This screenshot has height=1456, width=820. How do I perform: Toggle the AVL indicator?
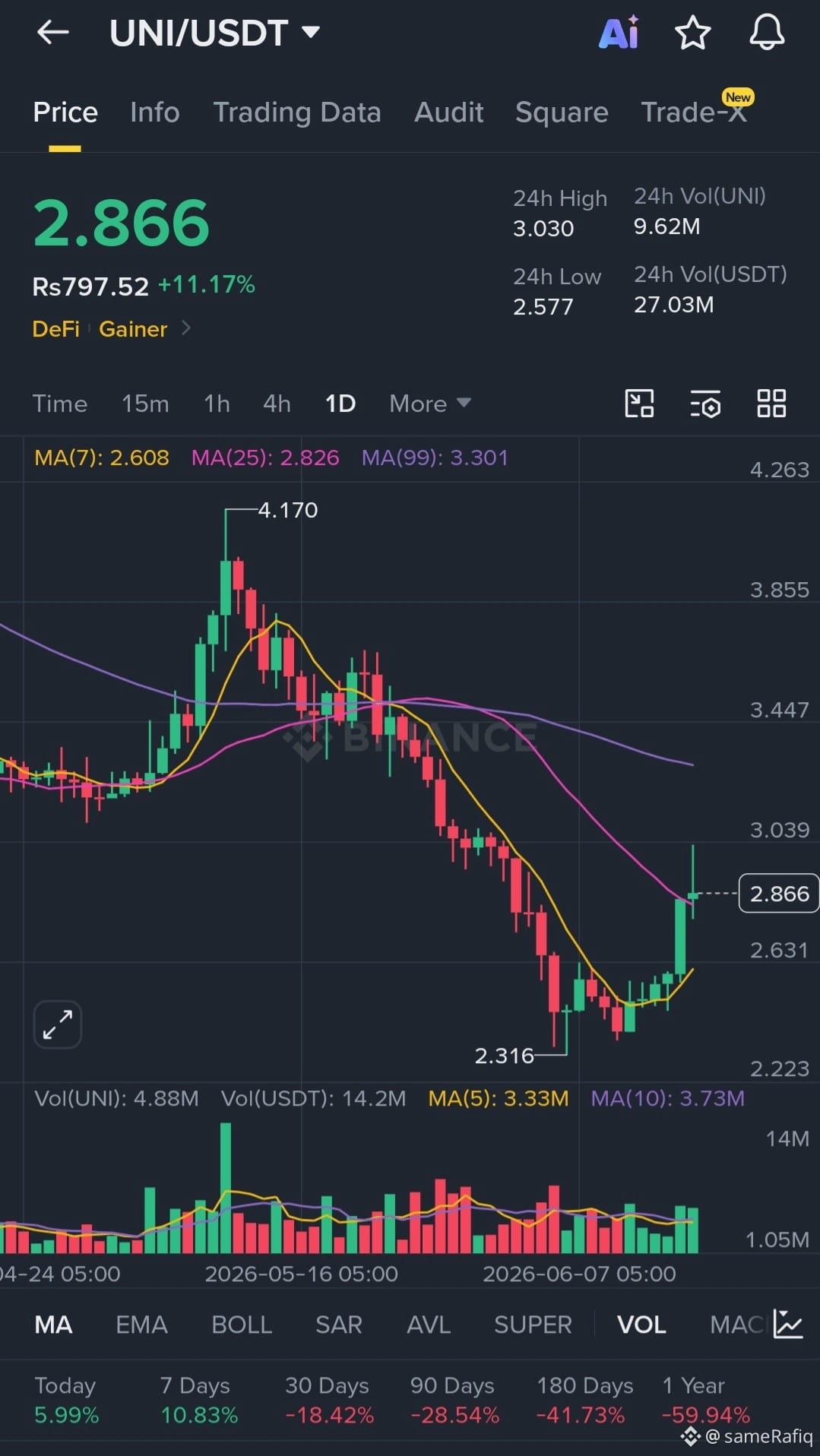pos(429,1325)
